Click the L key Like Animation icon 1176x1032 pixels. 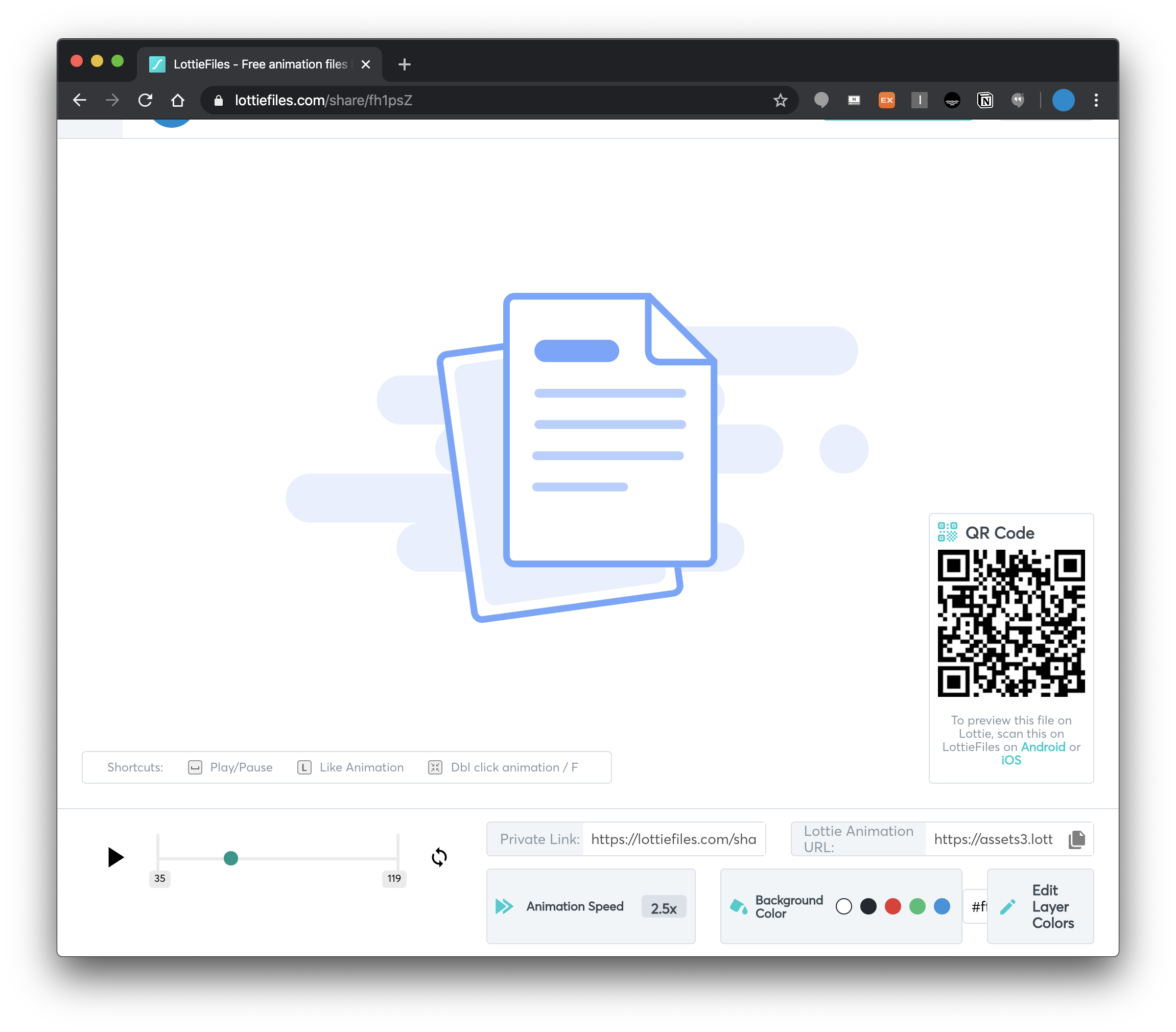[x=304, y=767]
